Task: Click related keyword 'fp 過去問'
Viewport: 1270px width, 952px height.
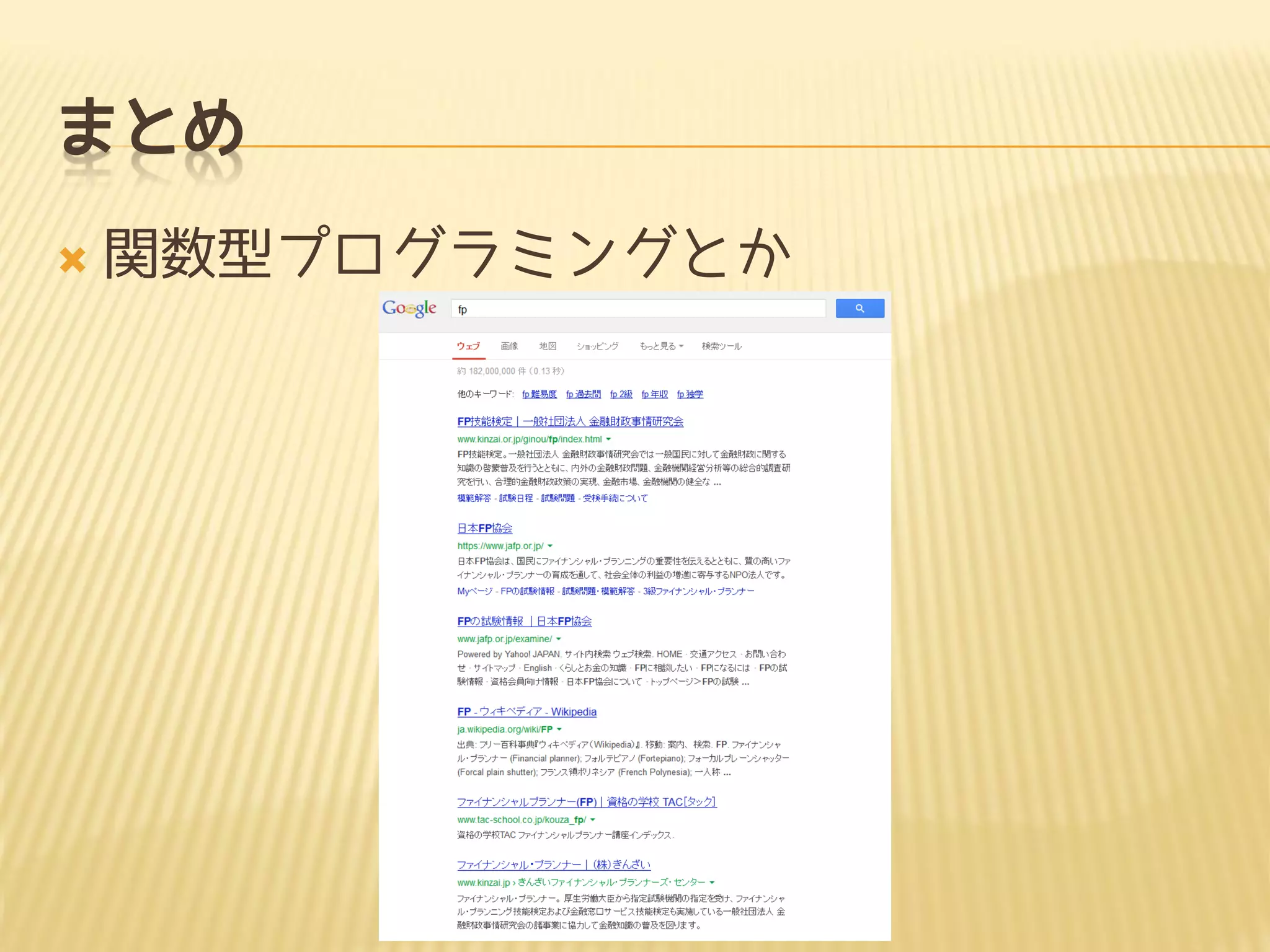Action: (x=584, y=394)
